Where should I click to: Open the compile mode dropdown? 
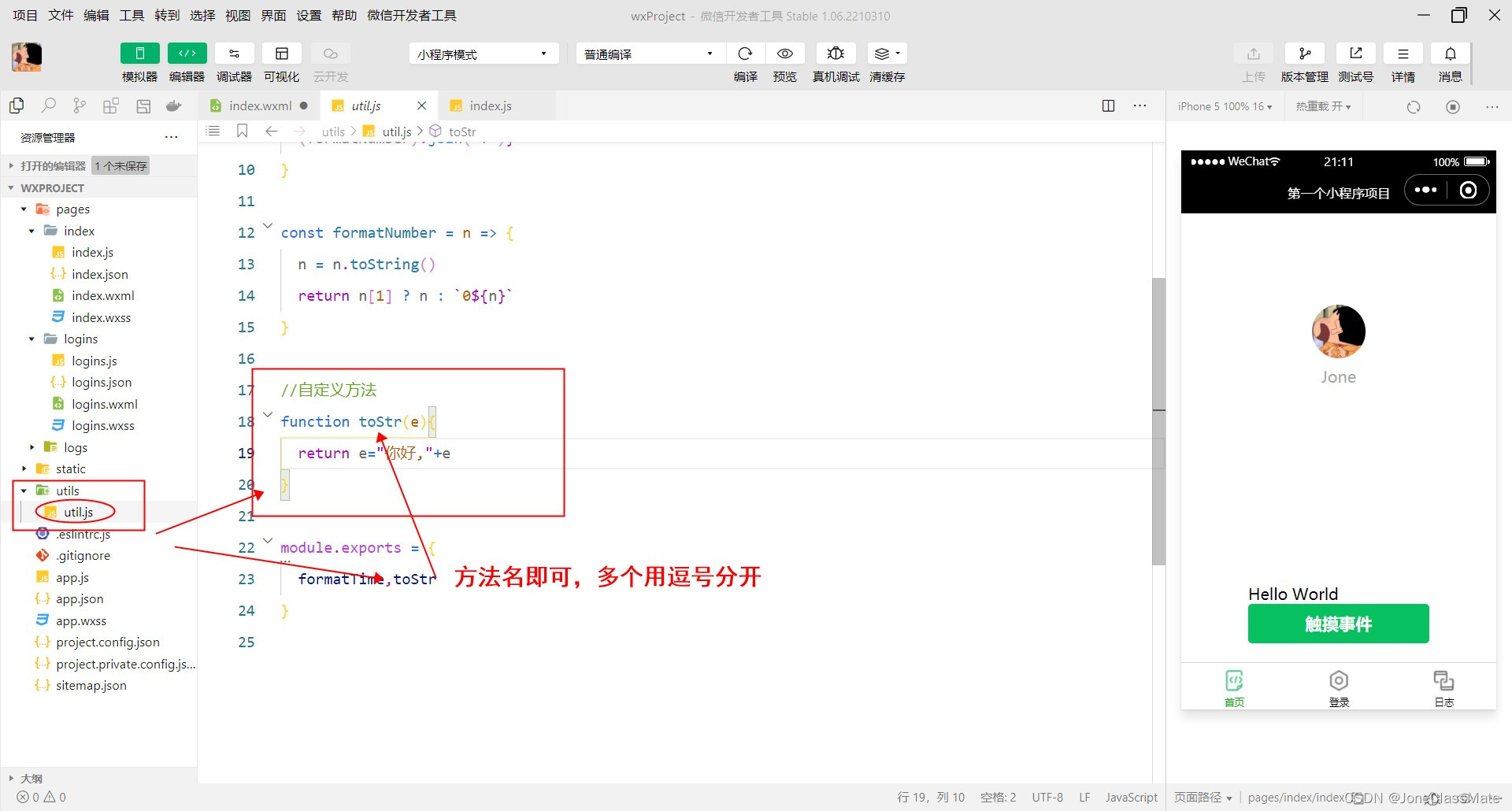[650, 54]
